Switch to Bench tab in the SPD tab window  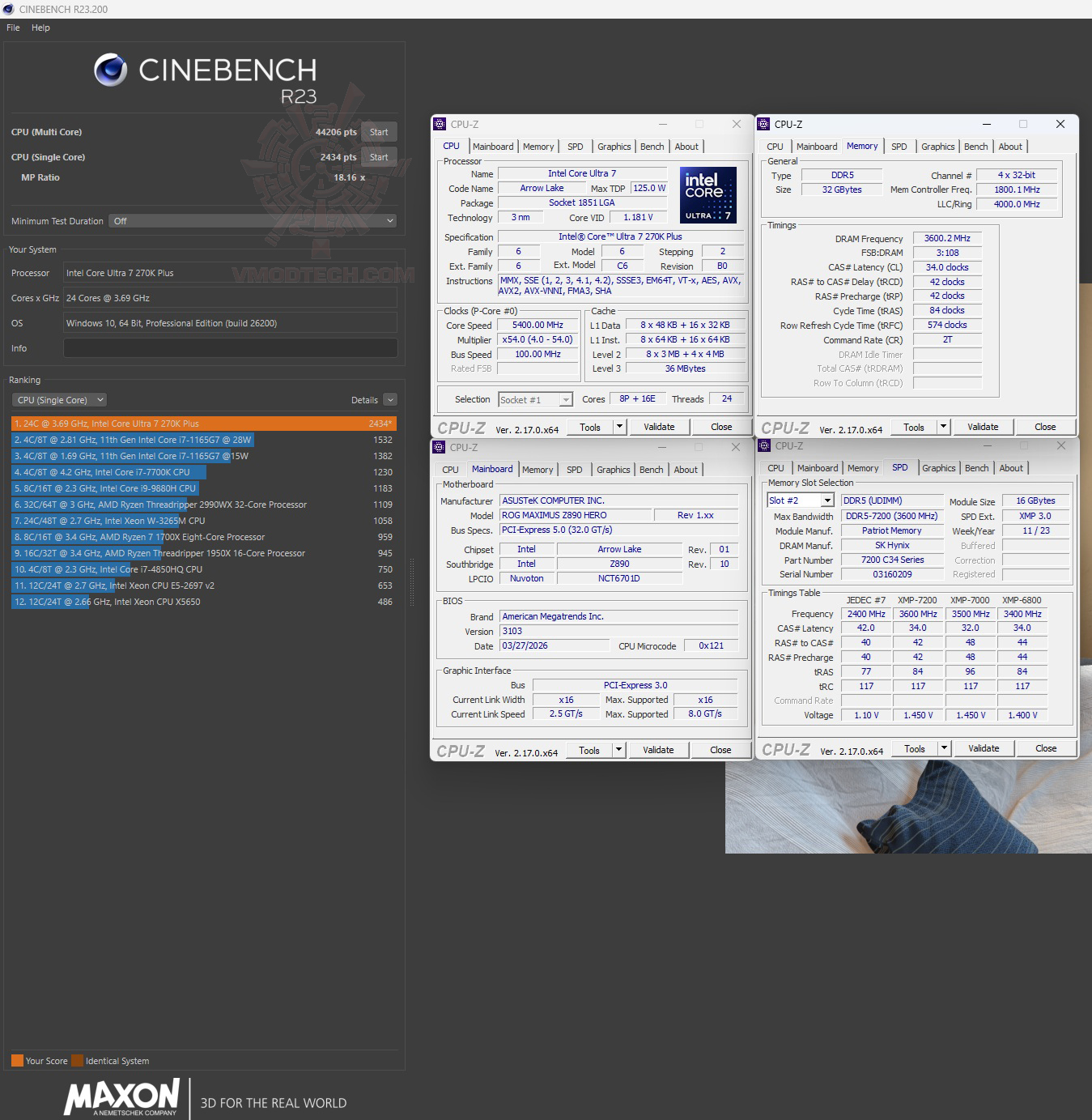pos(977,468)
